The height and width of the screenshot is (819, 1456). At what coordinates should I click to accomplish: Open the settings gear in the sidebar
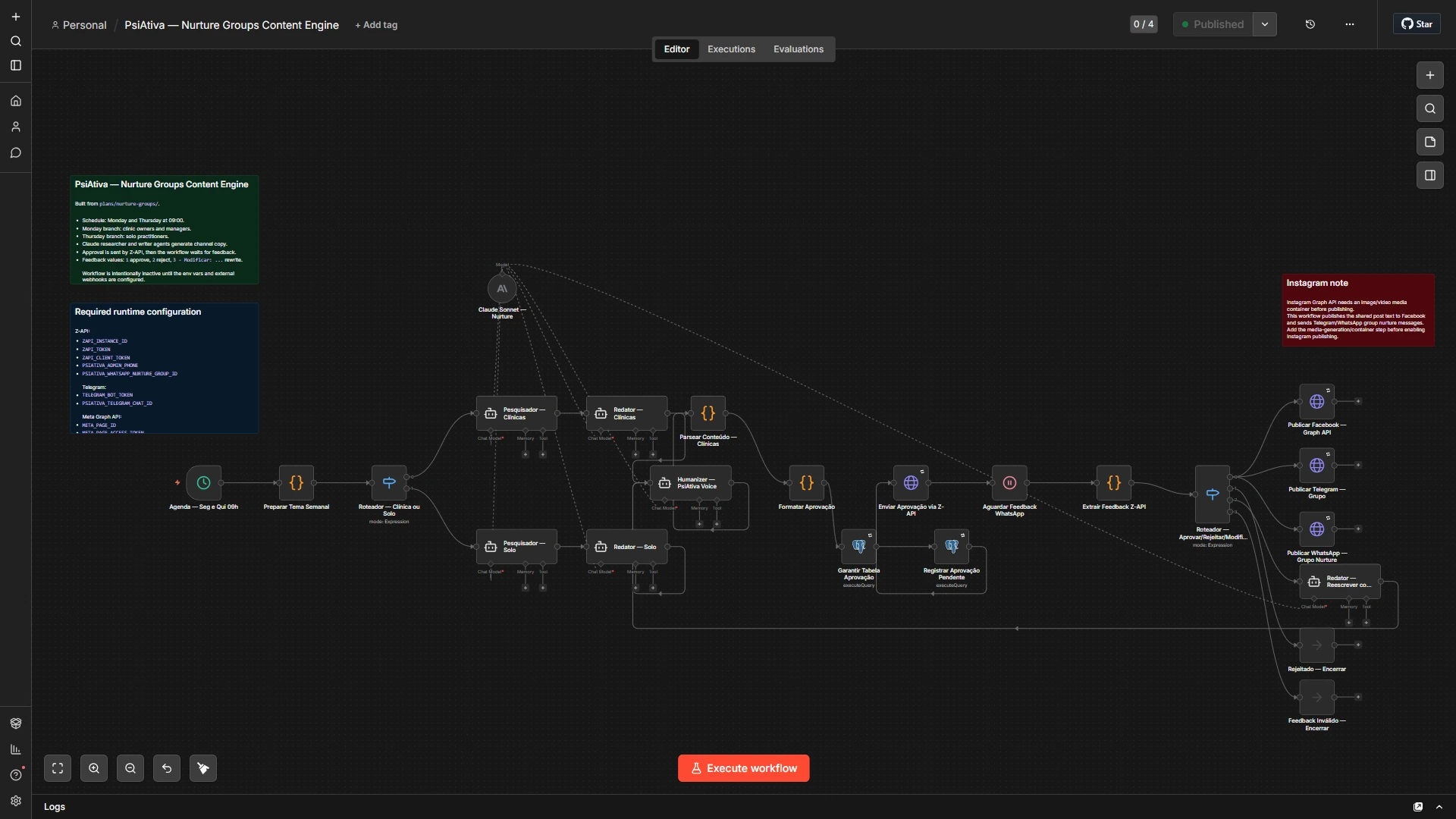click(16, 801)
